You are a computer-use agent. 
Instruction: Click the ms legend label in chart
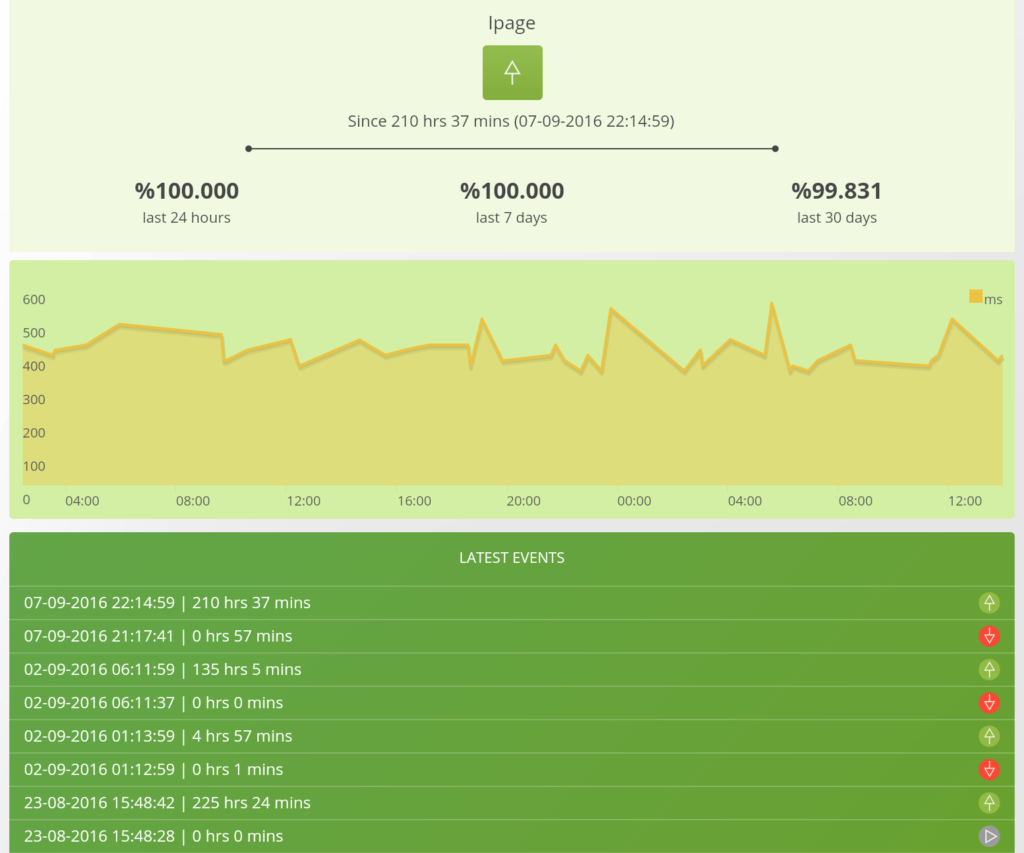click(x=993, y=299)
